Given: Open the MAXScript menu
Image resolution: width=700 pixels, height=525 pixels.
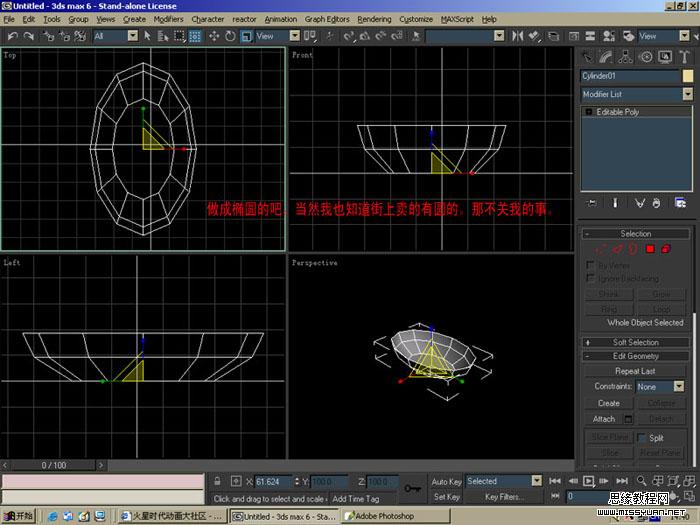Looking at the screenshot, I should [457, 19].
